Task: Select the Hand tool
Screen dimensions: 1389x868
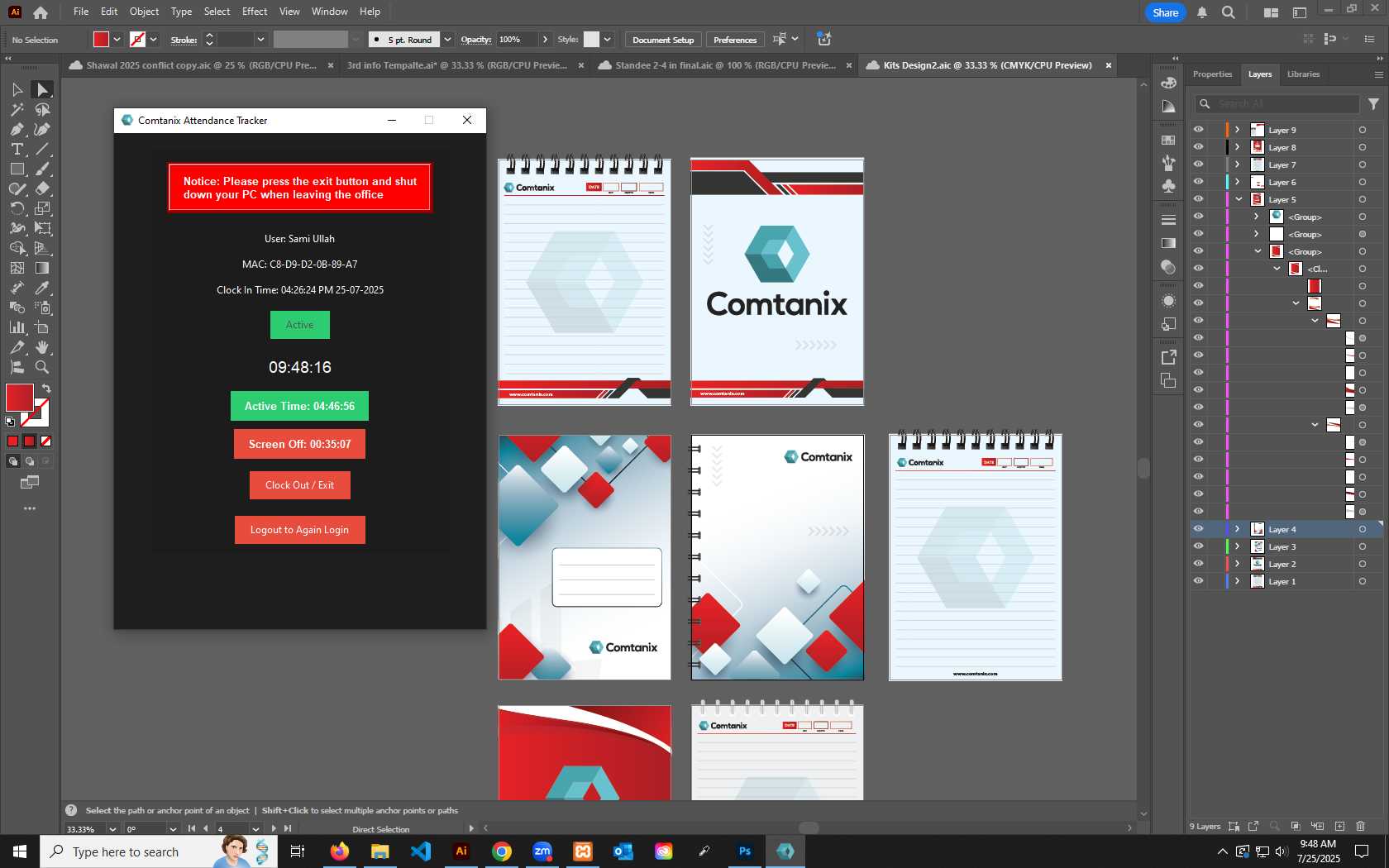Action: coord(42,347)
